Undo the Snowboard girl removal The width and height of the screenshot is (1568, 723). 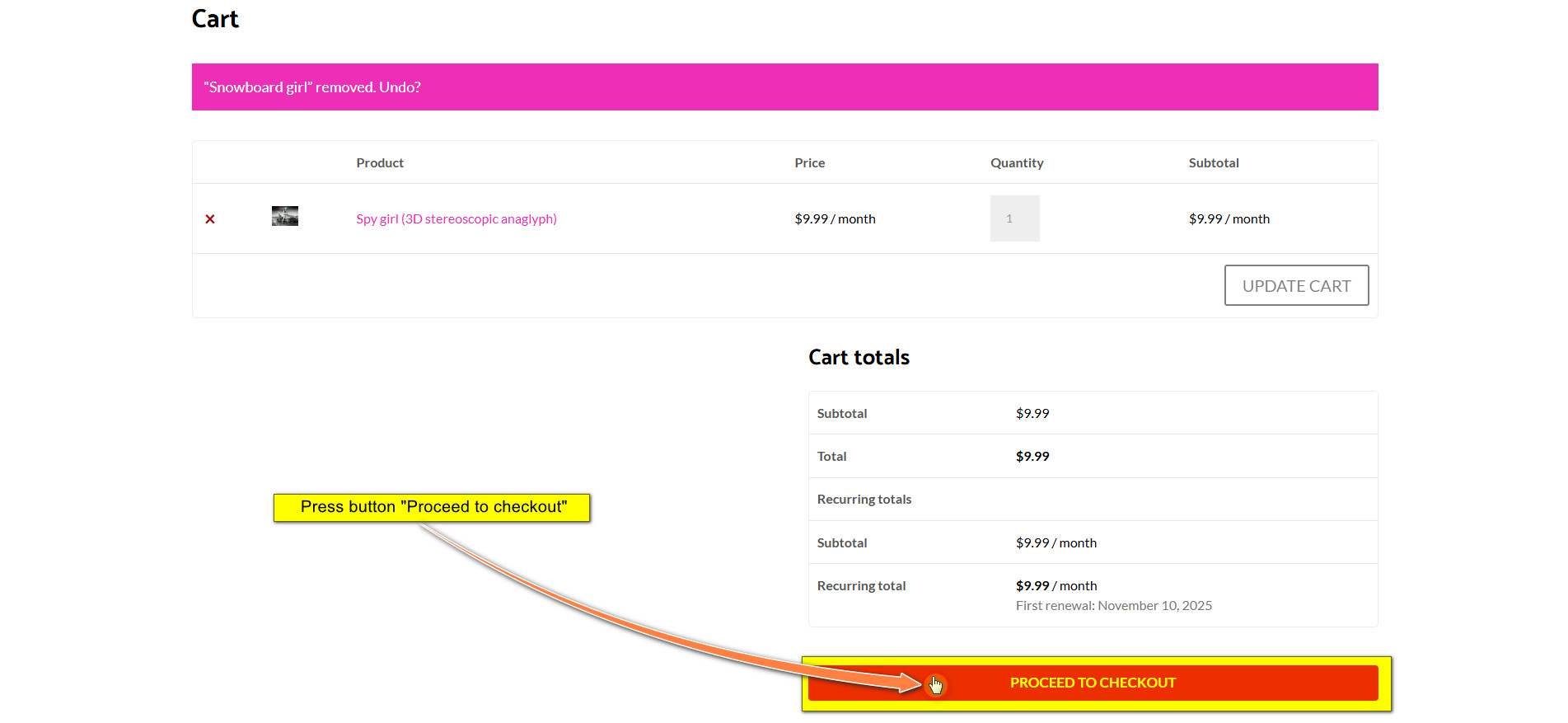coord(400,87)
